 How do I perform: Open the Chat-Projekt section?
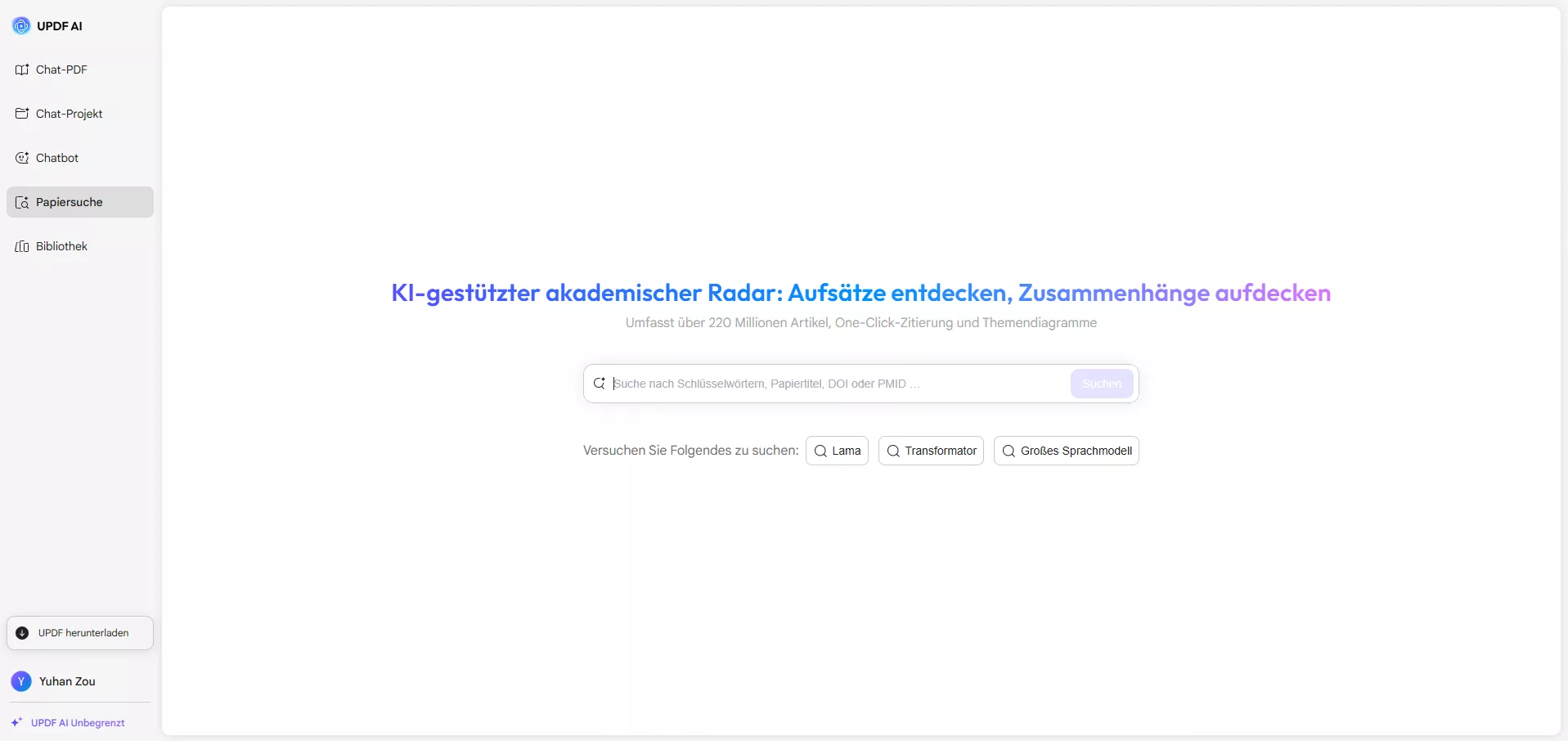point(80,114)
